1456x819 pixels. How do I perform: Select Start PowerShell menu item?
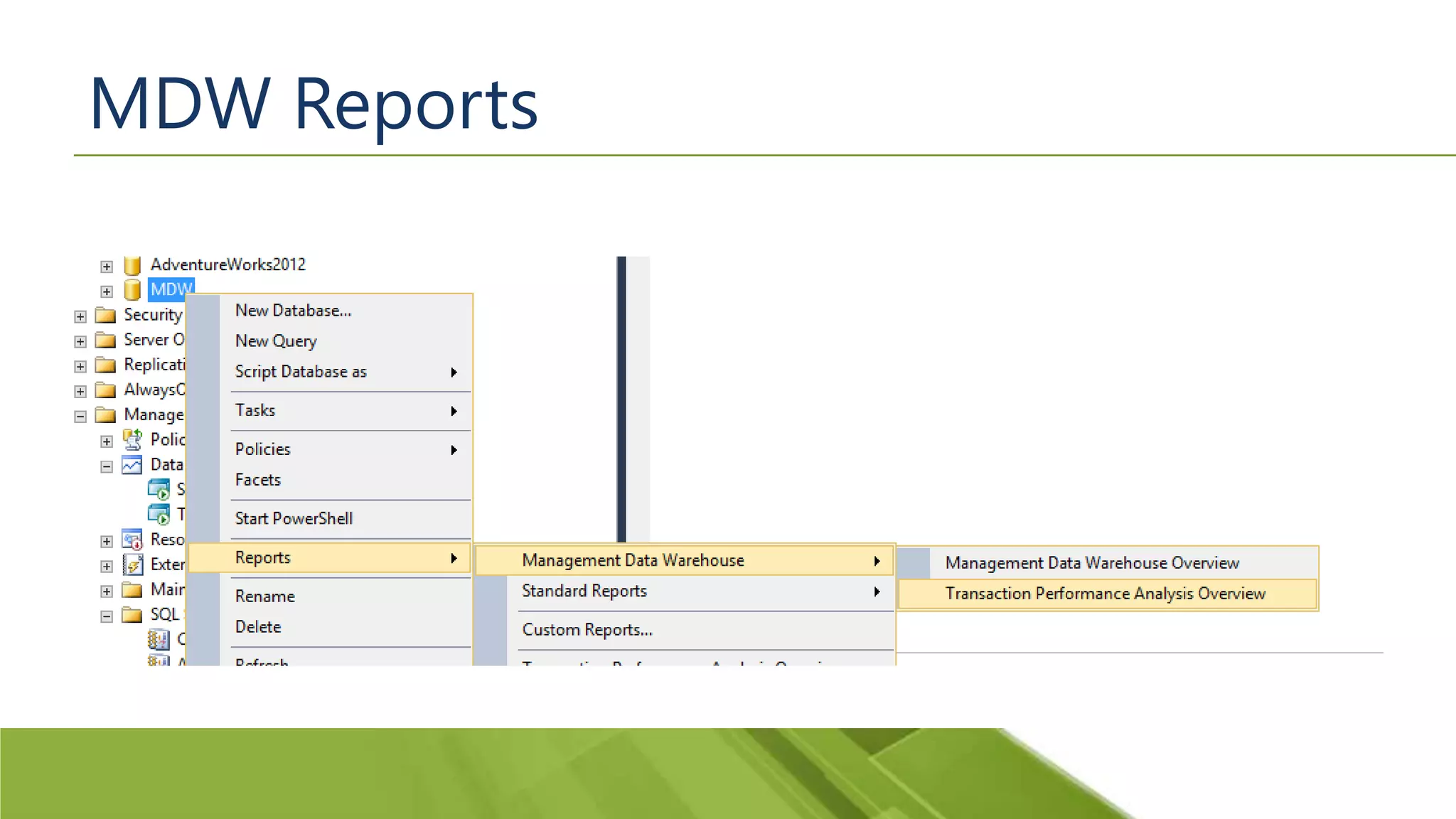point(294,519)
